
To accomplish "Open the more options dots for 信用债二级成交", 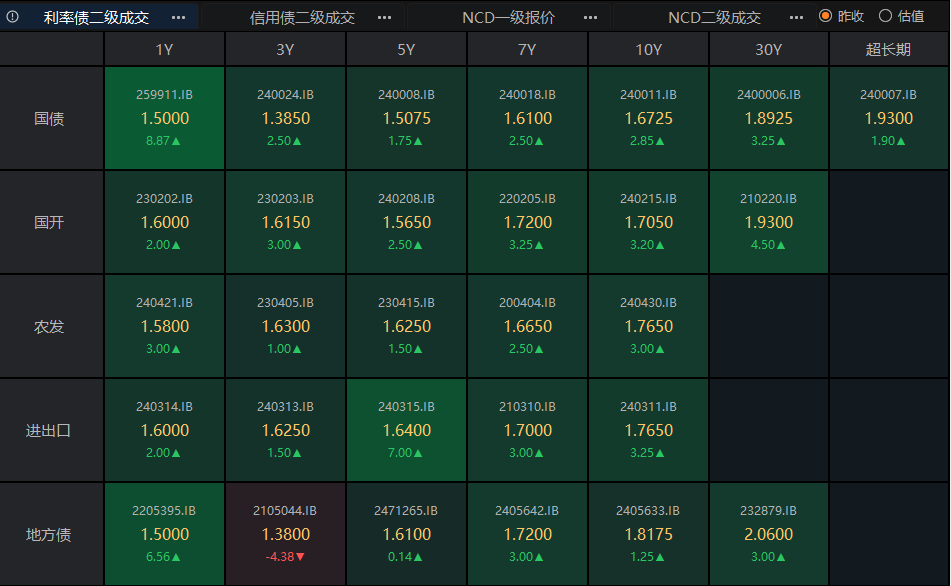I will pyautogui.click(x=385, y=17).
